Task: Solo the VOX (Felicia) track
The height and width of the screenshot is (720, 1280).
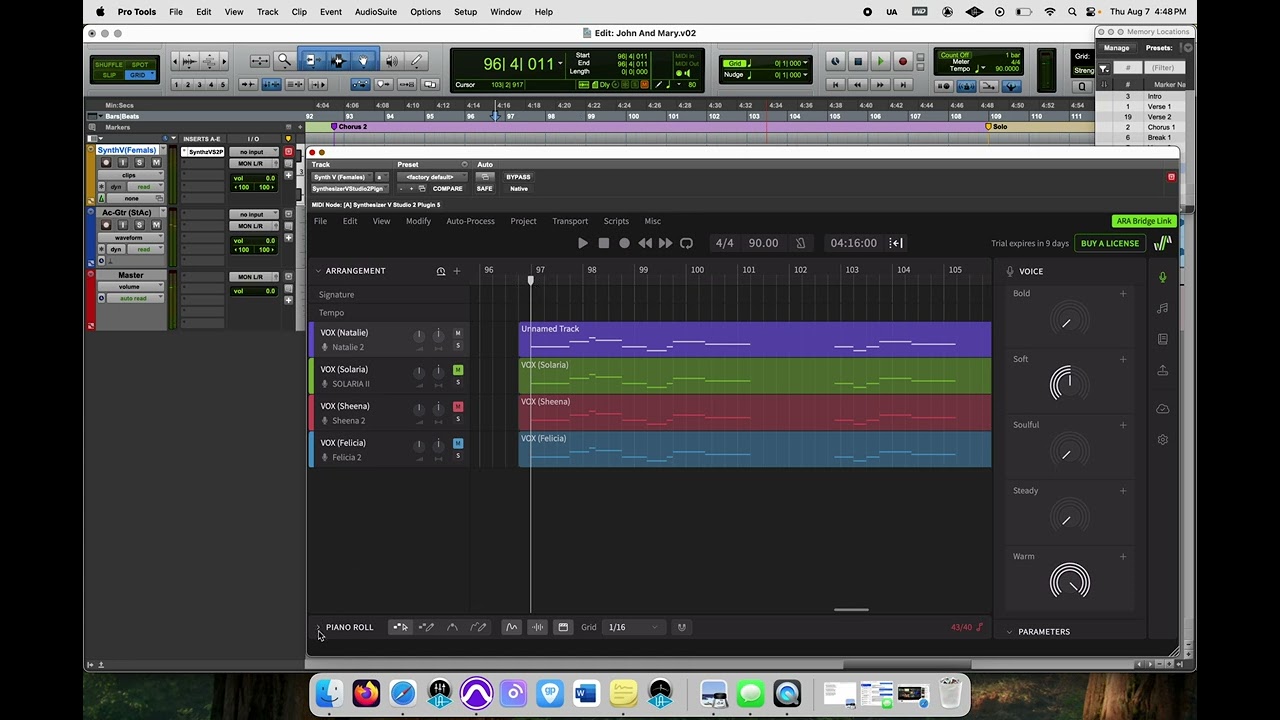Action: tap(458, 456)
